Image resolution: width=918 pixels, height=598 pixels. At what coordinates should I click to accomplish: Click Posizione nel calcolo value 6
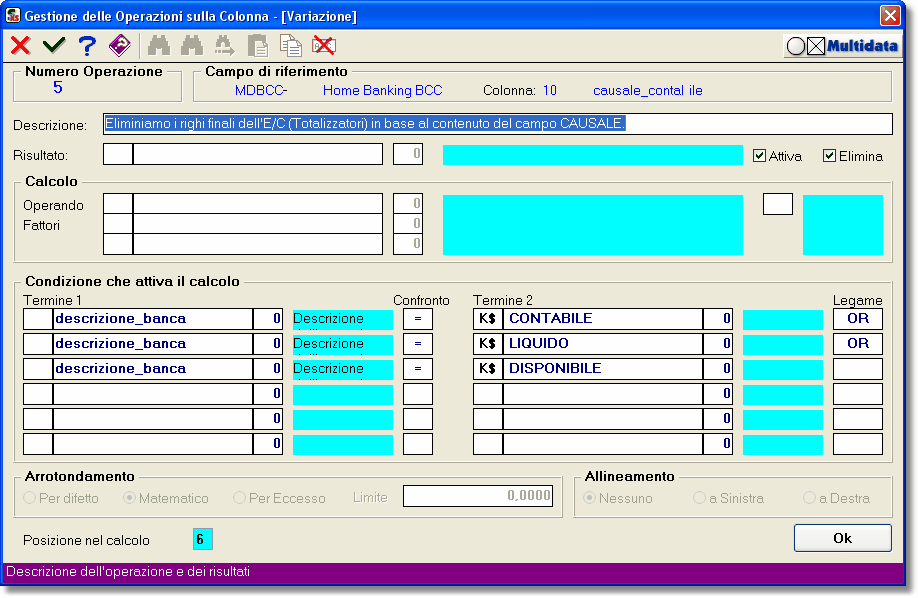point(203,539)
